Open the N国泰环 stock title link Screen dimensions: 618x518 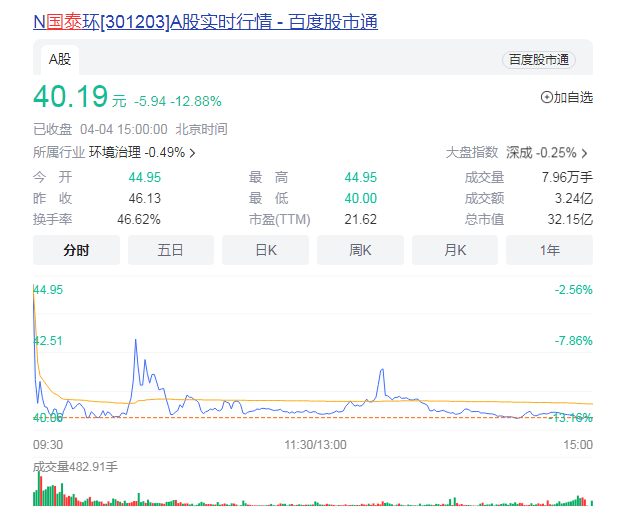[205, 21]
